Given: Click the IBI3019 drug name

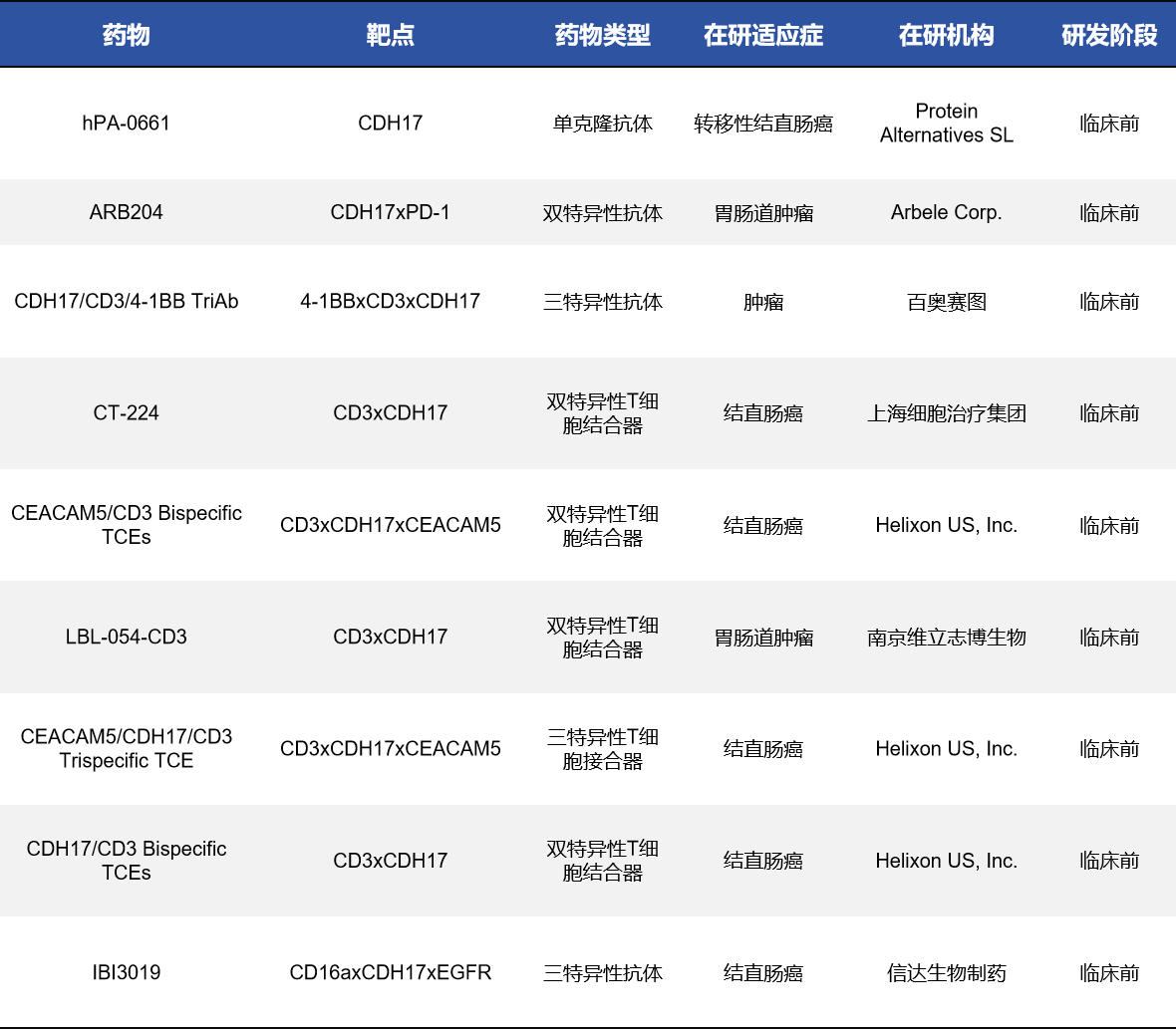Looking at the screenshot, I should click(126, 972).
